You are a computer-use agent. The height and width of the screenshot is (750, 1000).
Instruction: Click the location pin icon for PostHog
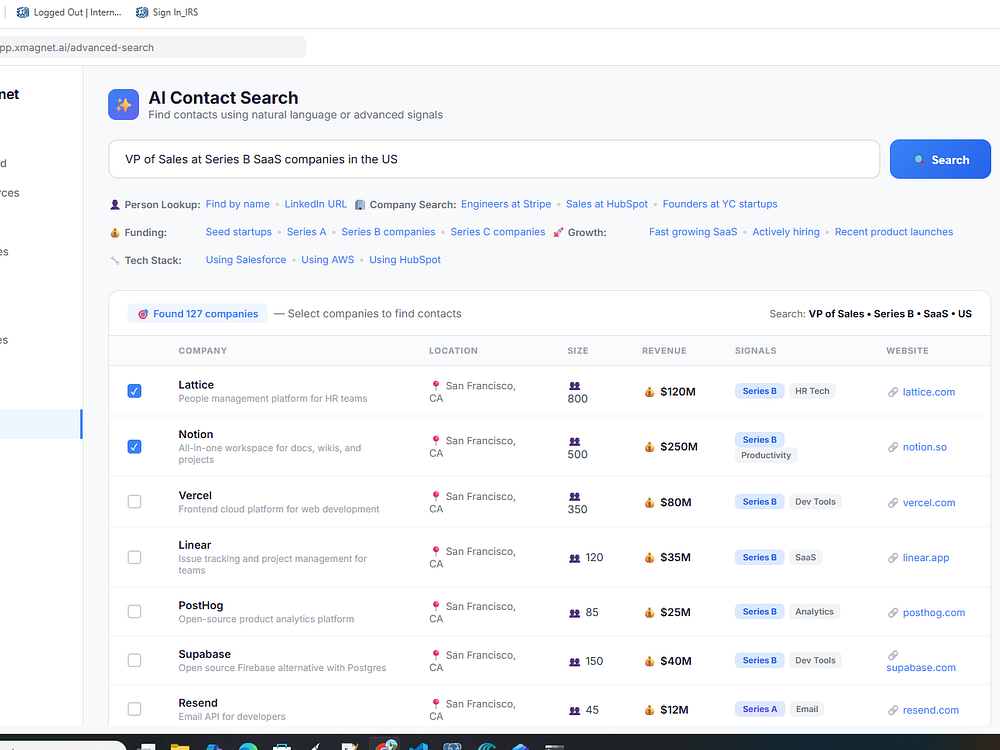coord(436,607)
